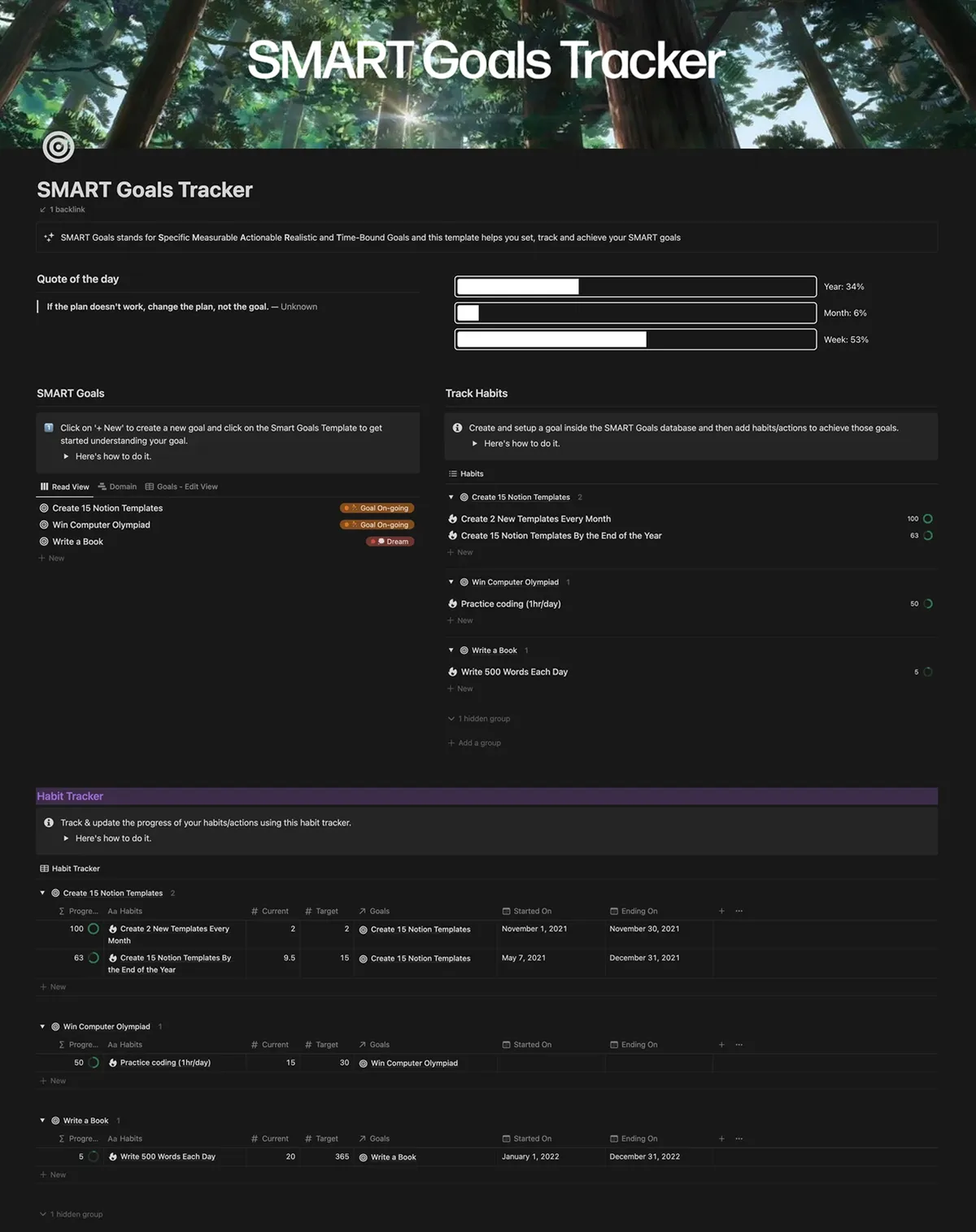Click the 100 progress ring in the Habits list
This screenshot has height=1232, width=976.
928,519
